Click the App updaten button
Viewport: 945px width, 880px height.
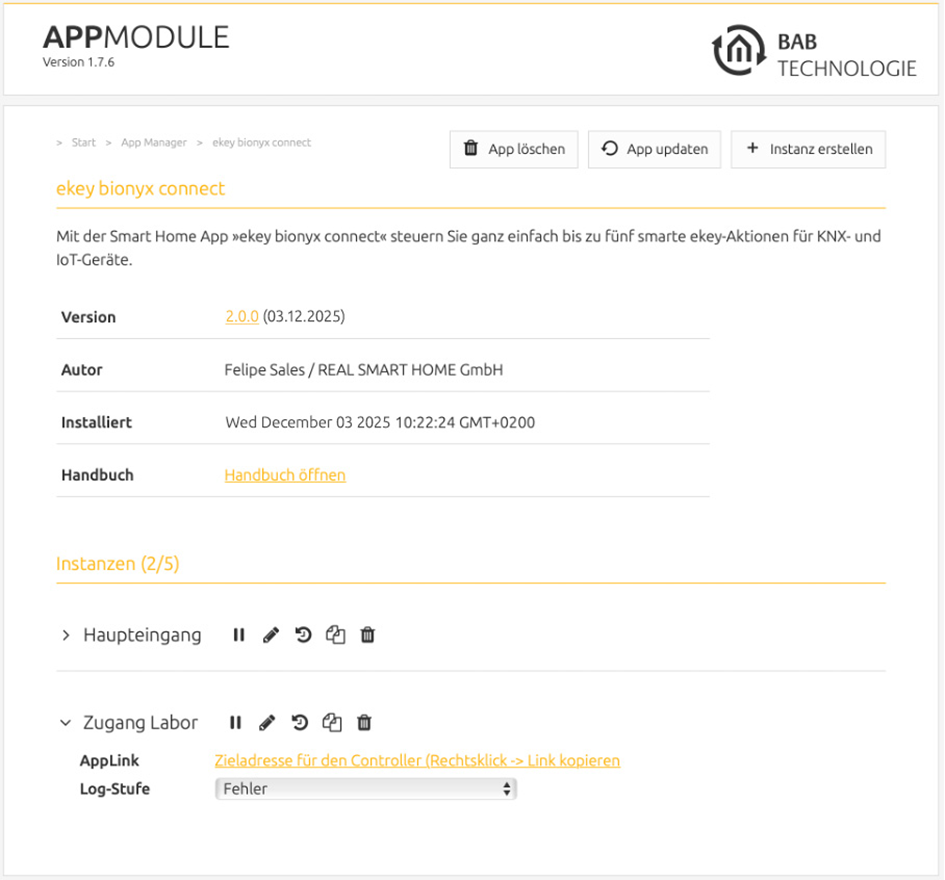655,149
